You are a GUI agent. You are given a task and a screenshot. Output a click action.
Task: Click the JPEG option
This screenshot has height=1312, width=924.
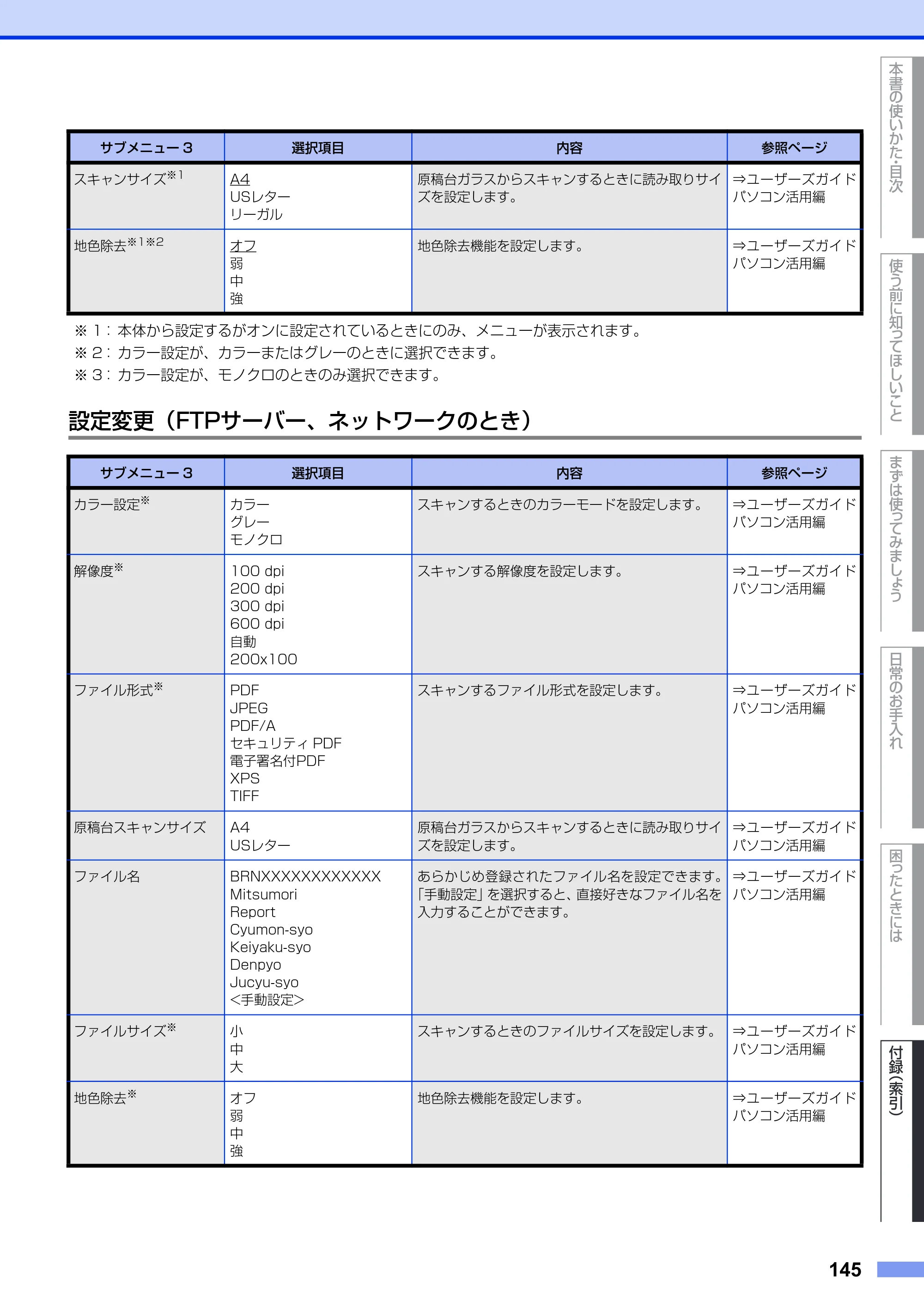coord(249,708)
